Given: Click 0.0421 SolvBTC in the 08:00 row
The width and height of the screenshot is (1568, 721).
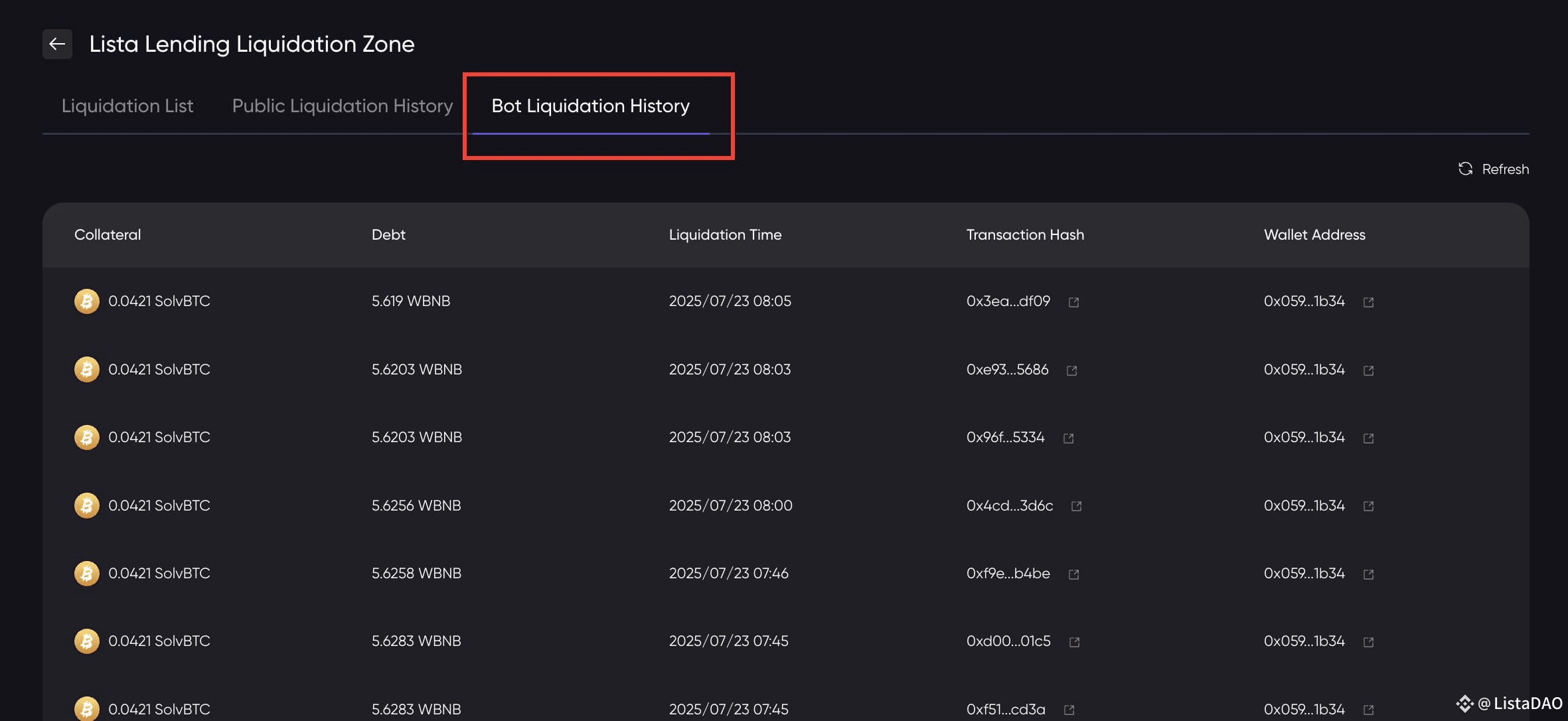Looking at the screenshot, I should 159,505.
